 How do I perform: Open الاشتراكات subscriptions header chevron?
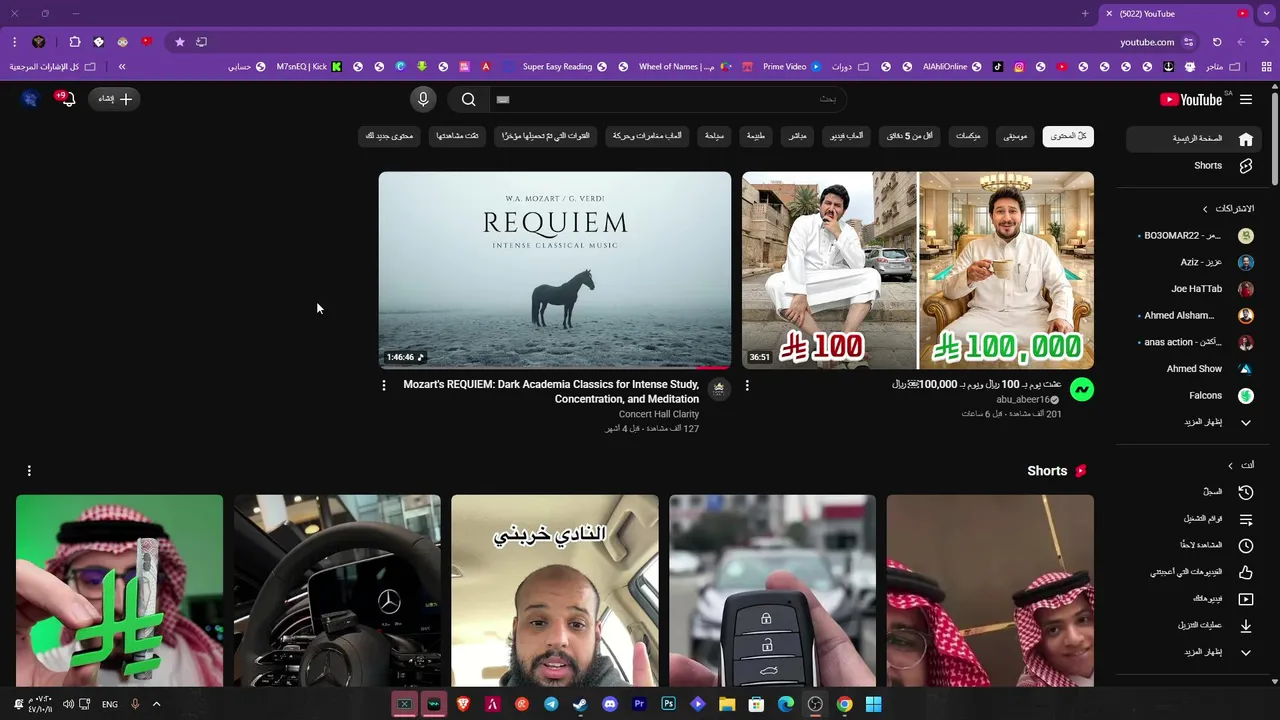point(1205,209)
